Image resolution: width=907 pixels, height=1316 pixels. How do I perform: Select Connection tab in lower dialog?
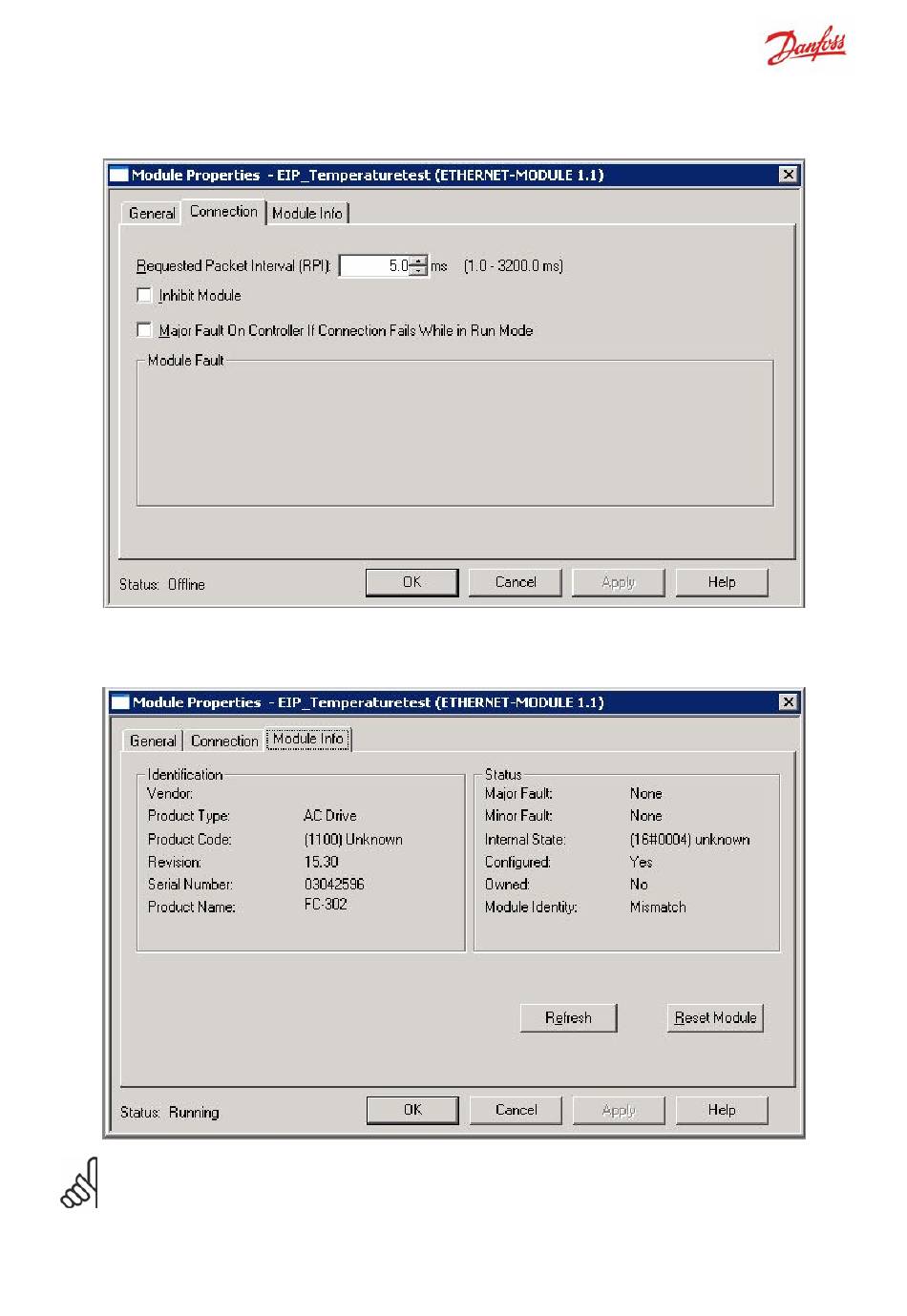tap(224, 741)
